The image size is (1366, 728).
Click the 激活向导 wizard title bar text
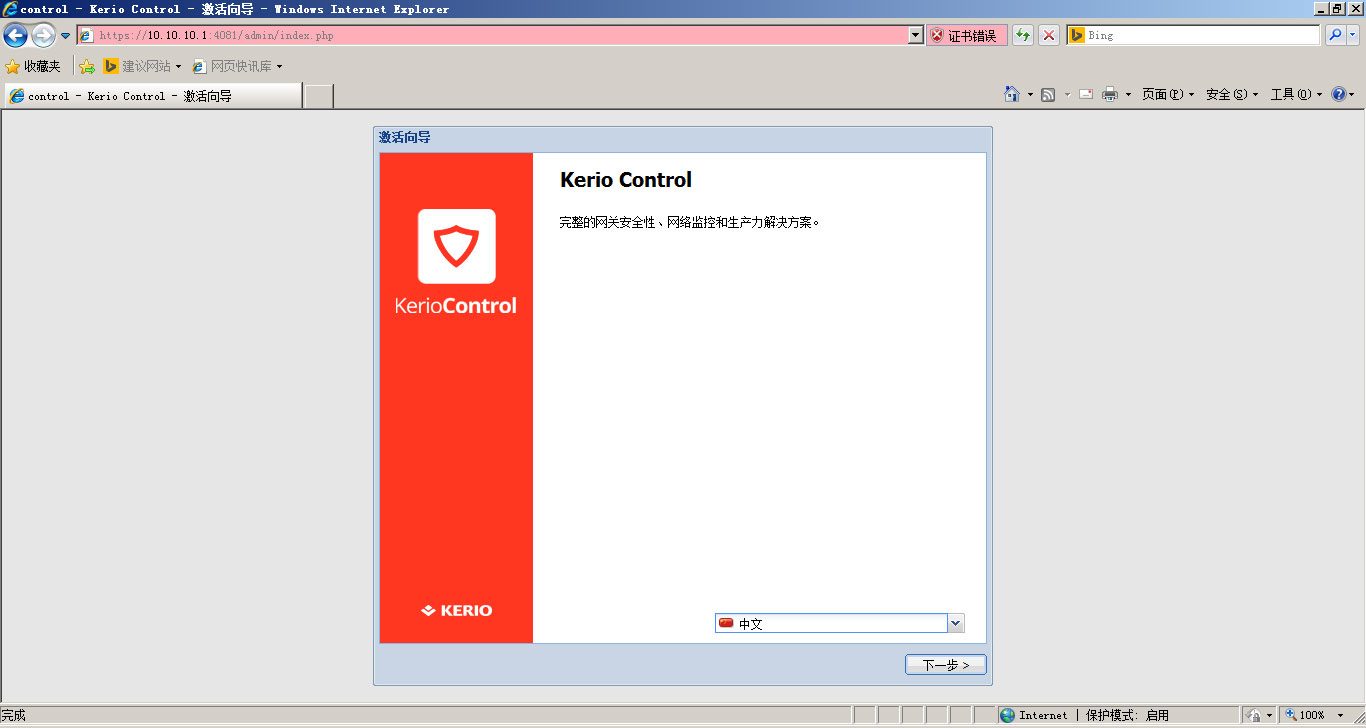(x=404, y=137)
